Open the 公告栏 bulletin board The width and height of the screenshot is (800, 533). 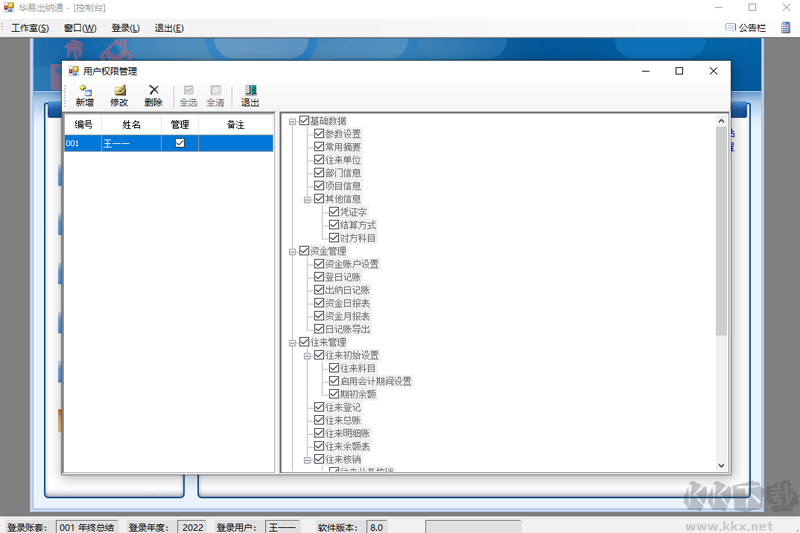click(x=745, y=28)
